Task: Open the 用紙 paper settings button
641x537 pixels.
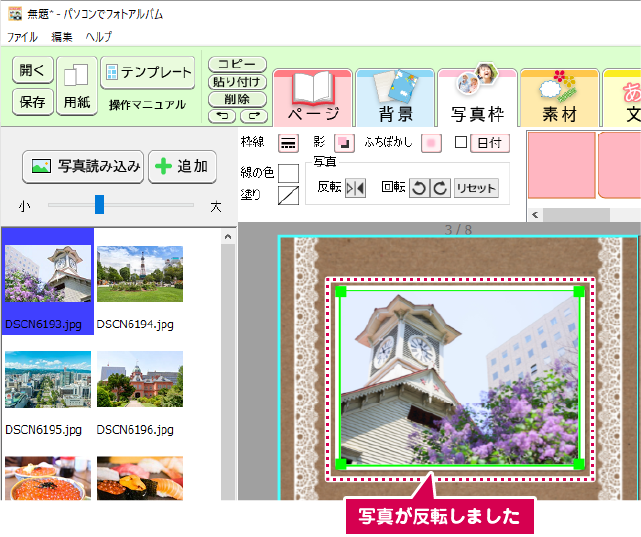Action: (76, 86)
